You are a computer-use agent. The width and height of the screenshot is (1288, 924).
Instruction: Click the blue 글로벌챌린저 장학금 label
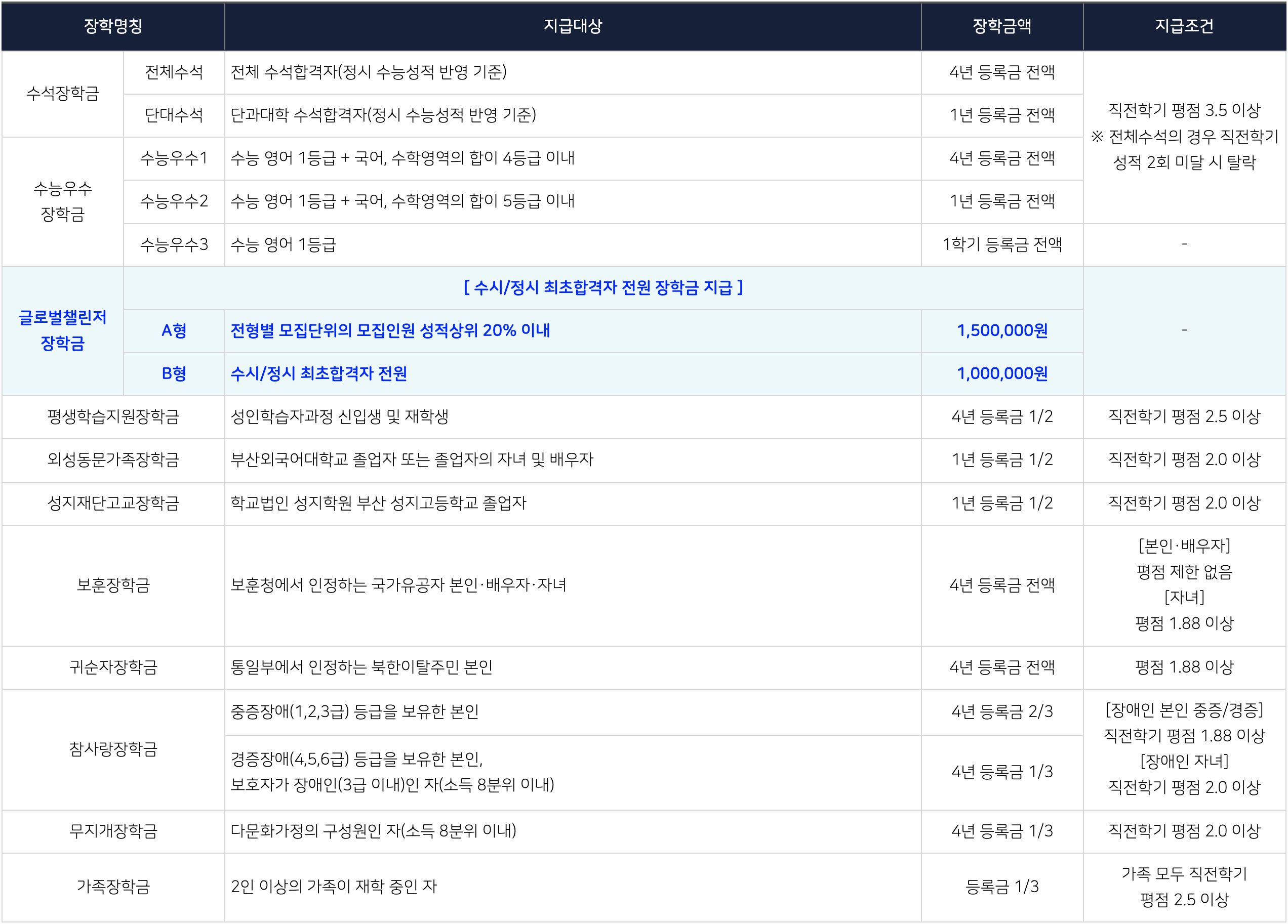(62, 330)
